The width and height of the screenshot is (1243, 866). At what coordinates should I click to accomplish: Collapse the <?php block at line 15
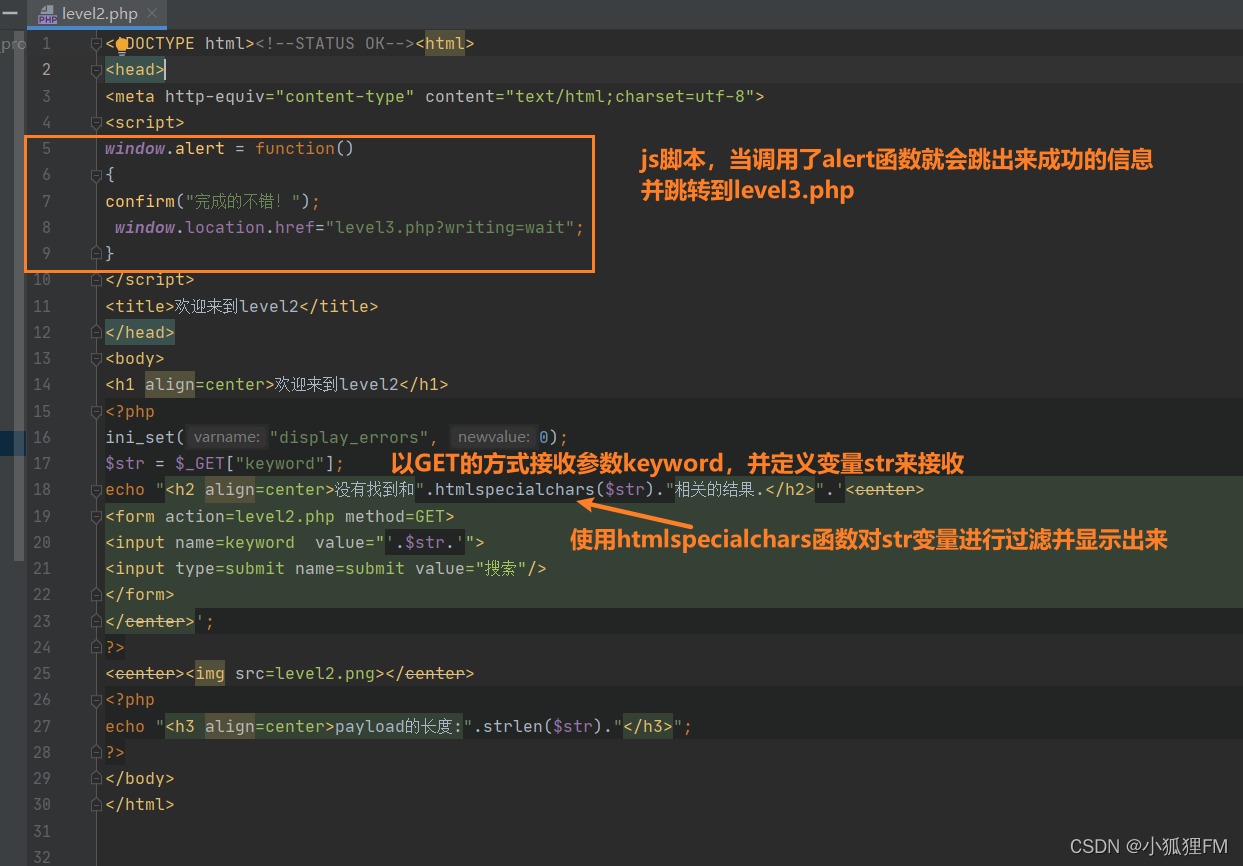pos(96,411)
